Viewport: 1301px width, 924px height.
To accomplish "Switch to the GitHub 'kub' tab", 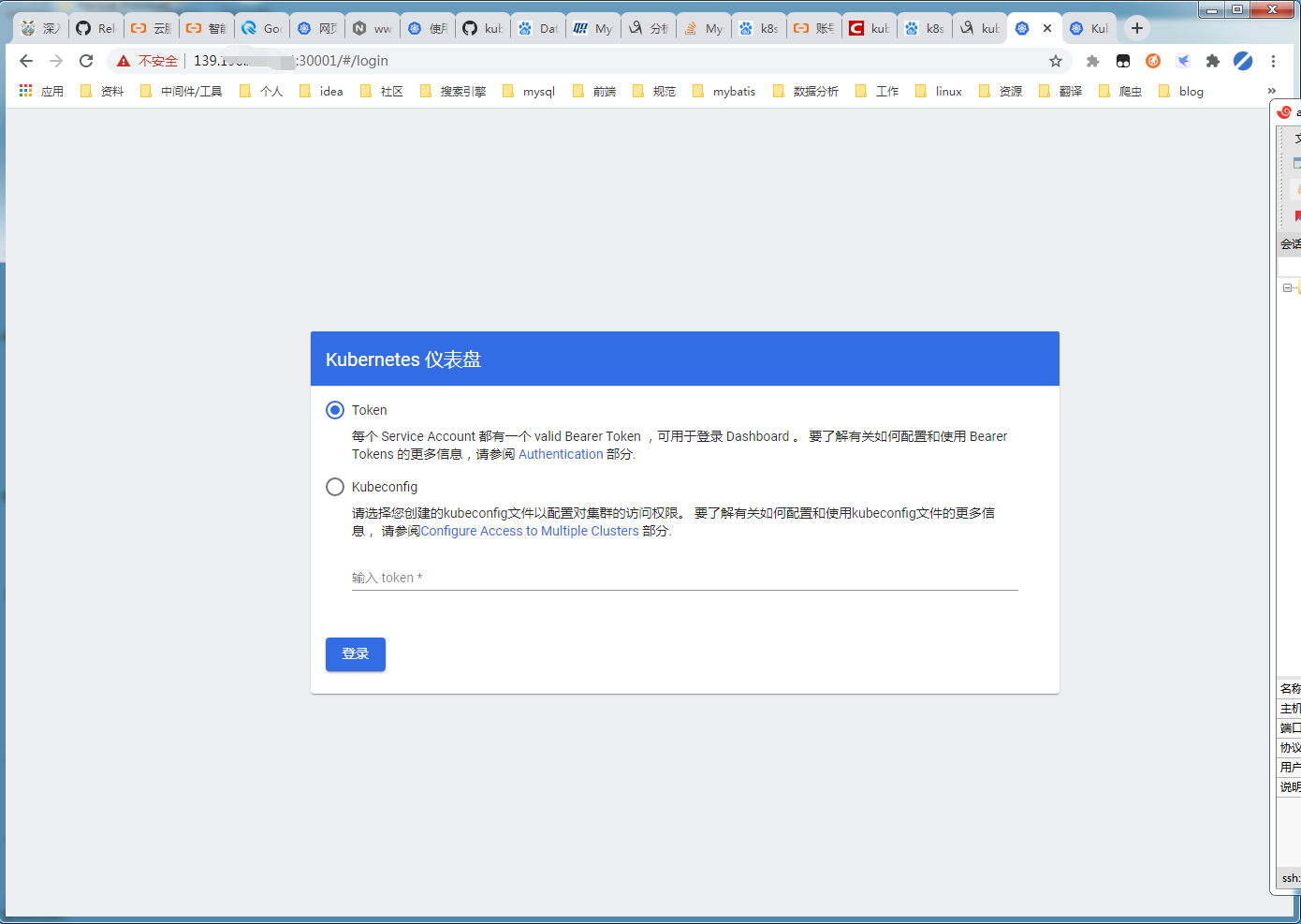I will [x=482, y=28].
